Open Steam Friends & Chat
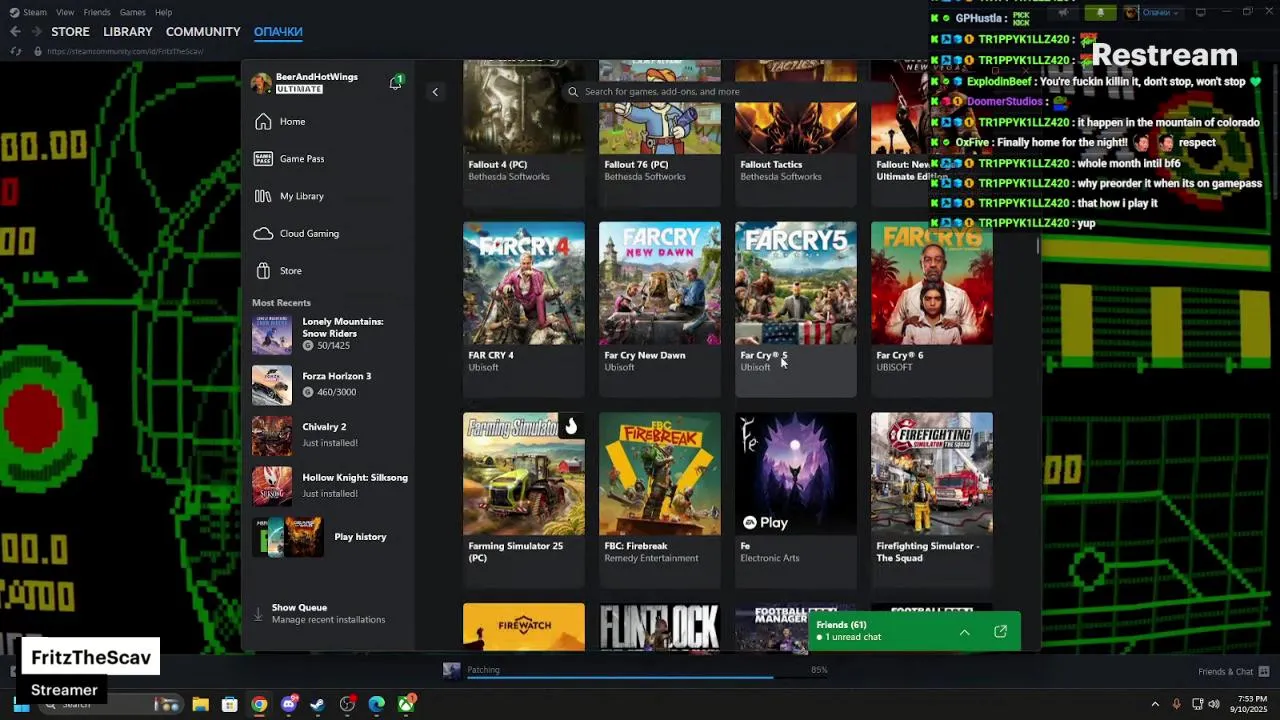Viewport: 1280px width, 720px height. [1233, 671]
